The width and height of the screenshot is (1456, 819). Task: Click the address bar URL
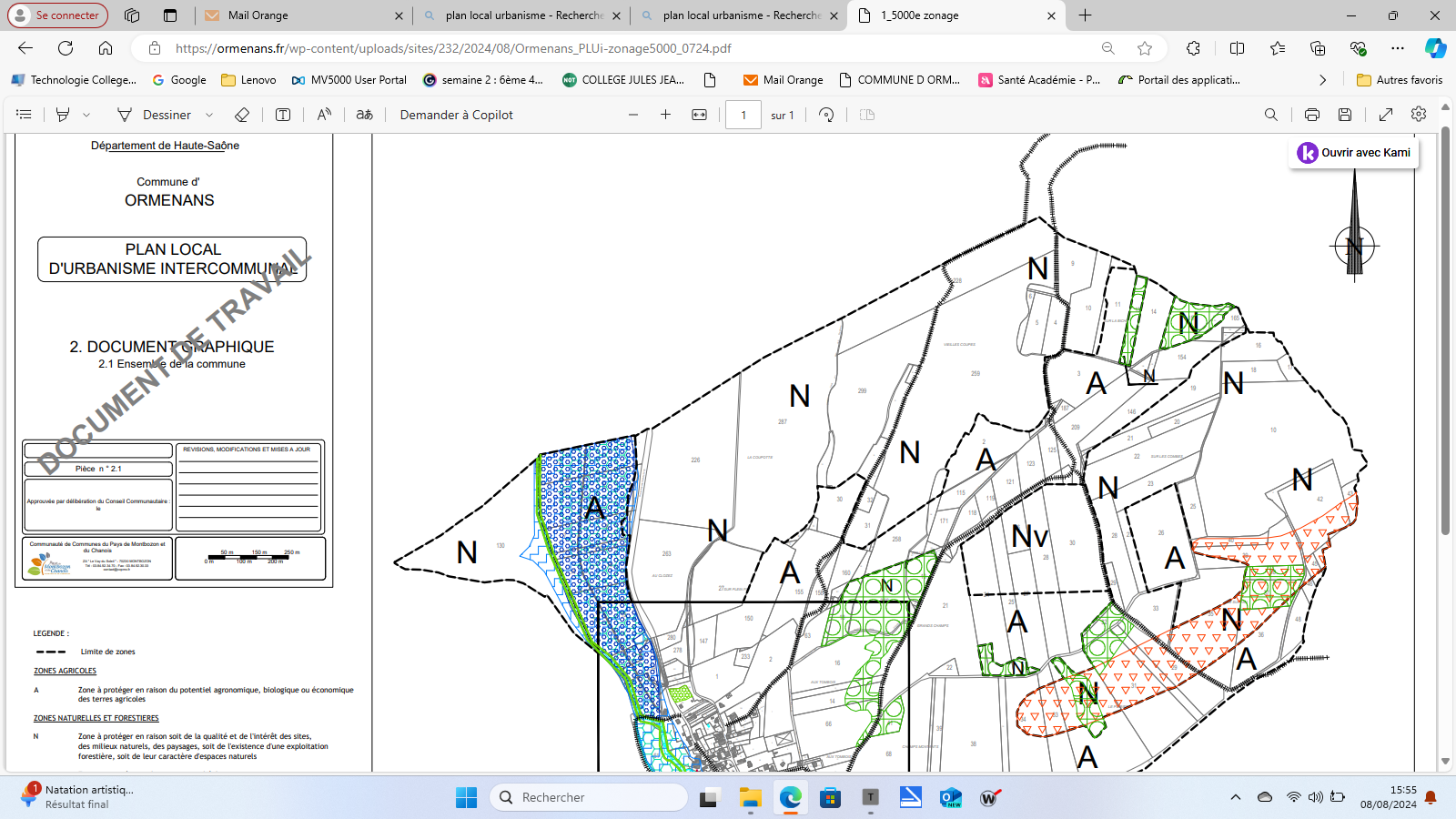pyautogui.click(x=453, y=48)
